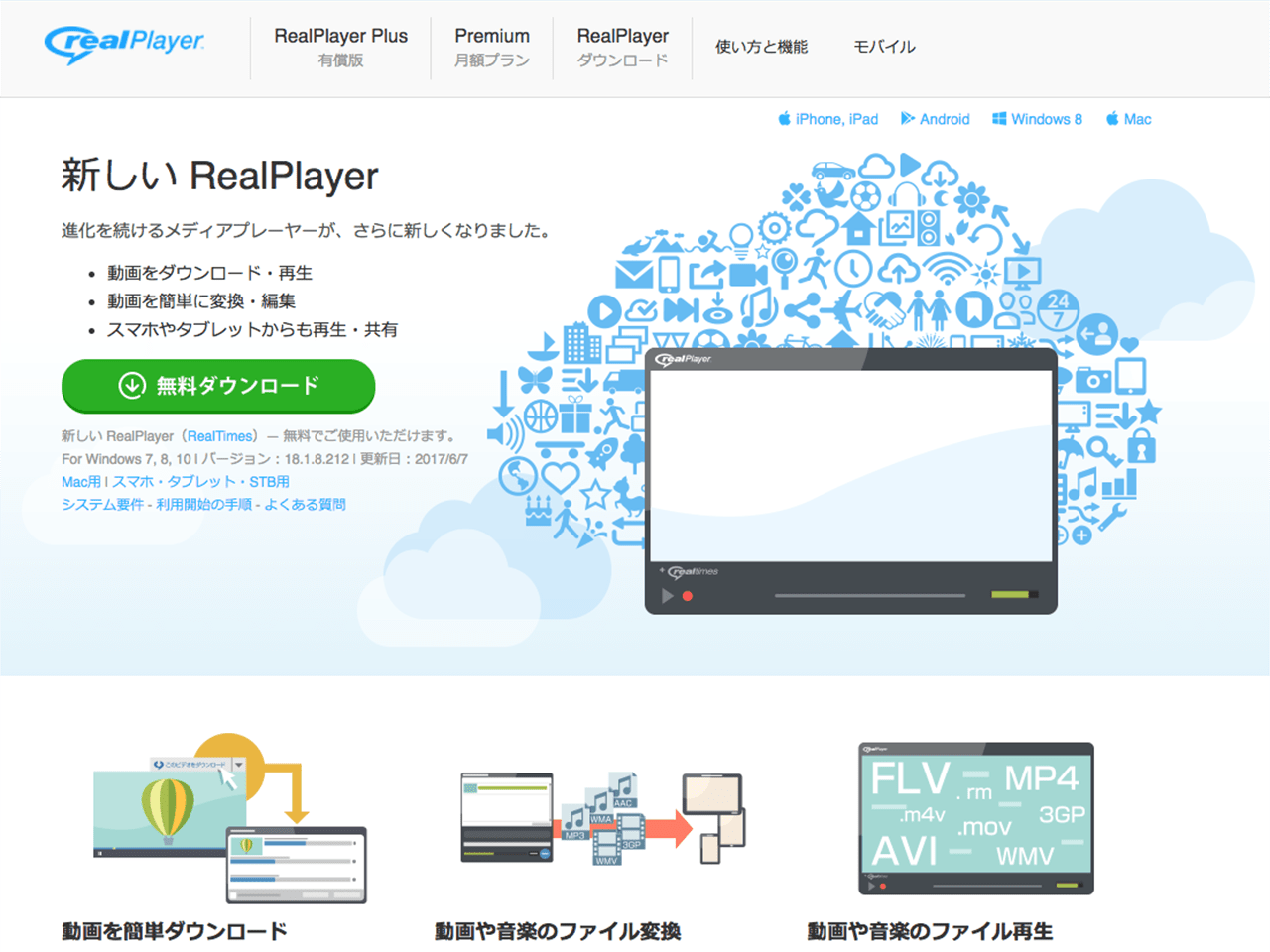Viewport: 1270px width, 952px height.
Task: Open the モバイル menu item
Action: pyautogui.click(x=885, y=47)
